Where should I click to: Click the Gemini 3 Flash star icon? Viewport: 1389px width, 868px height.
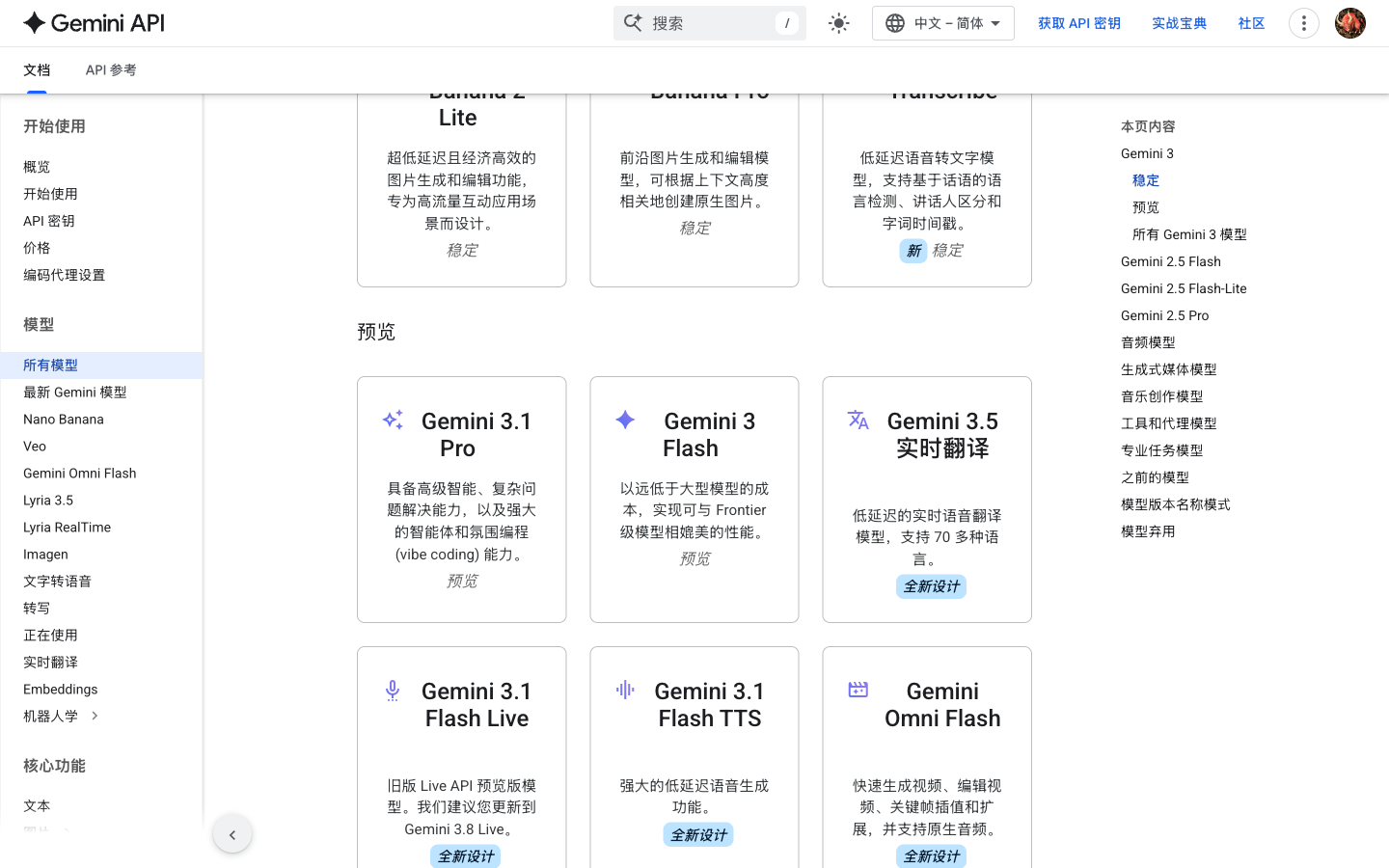coord(625,420)
